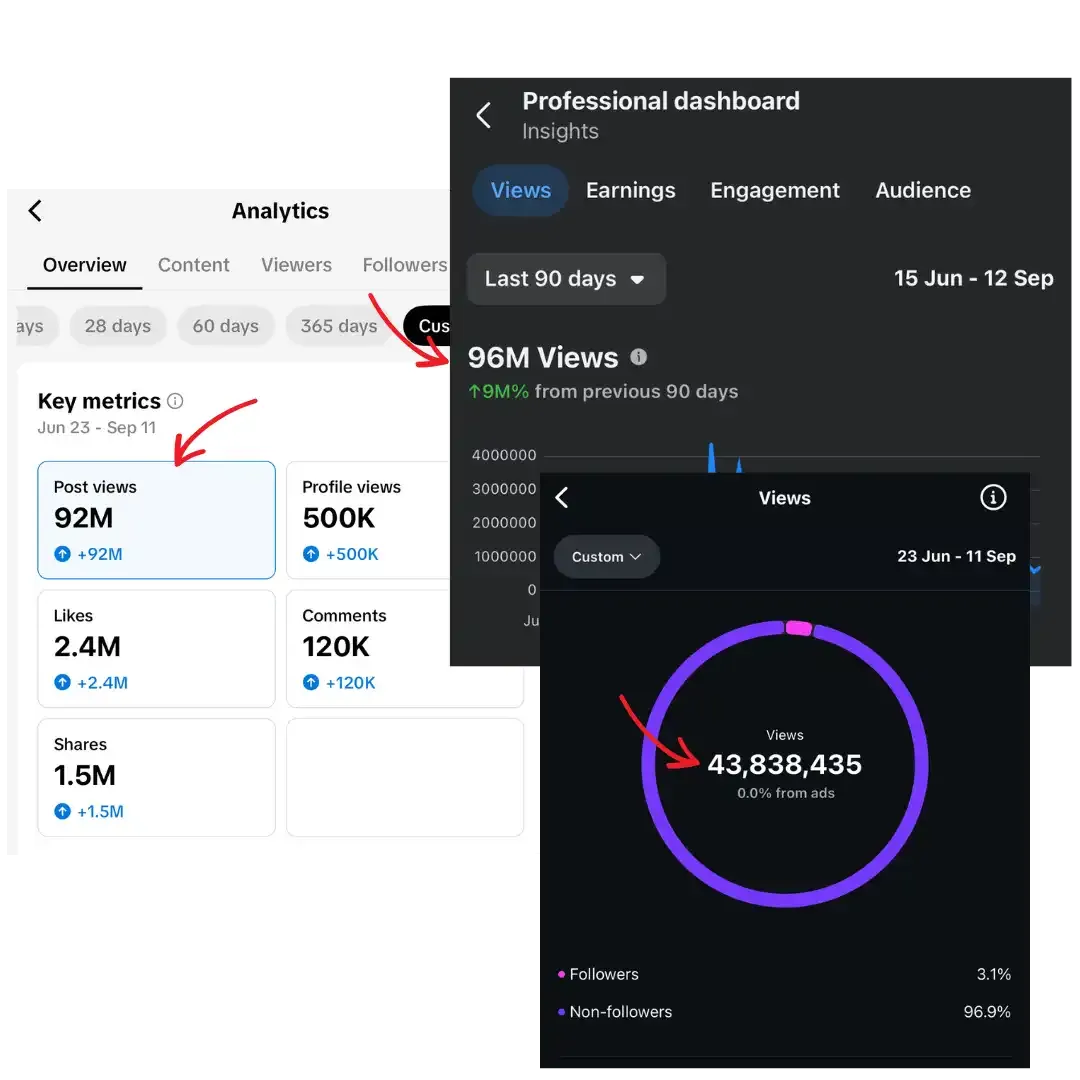Switch to the Earnings tab
The image size is (1080, 1080).
pos(630,190)
